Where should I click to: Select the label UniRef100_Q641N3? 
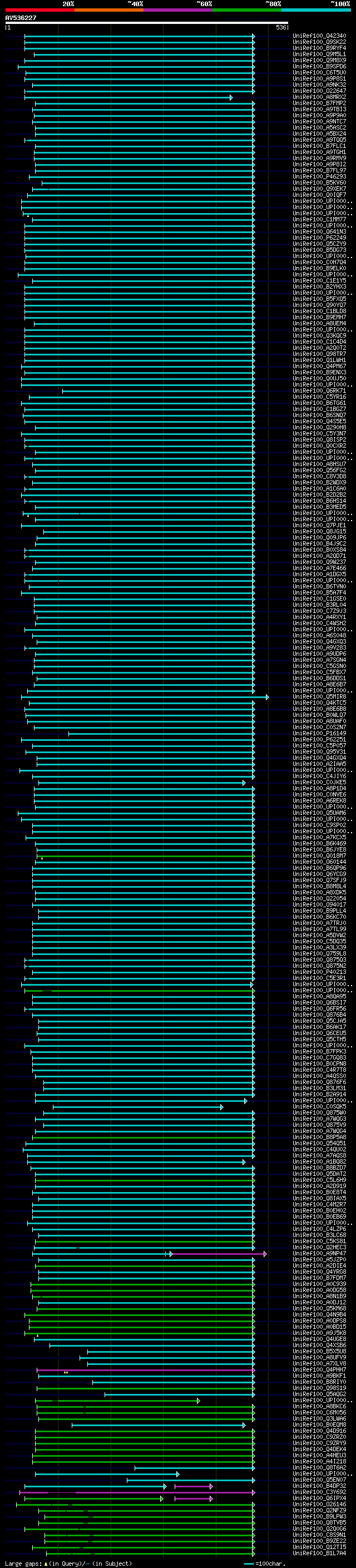click(x=319, y=232)
